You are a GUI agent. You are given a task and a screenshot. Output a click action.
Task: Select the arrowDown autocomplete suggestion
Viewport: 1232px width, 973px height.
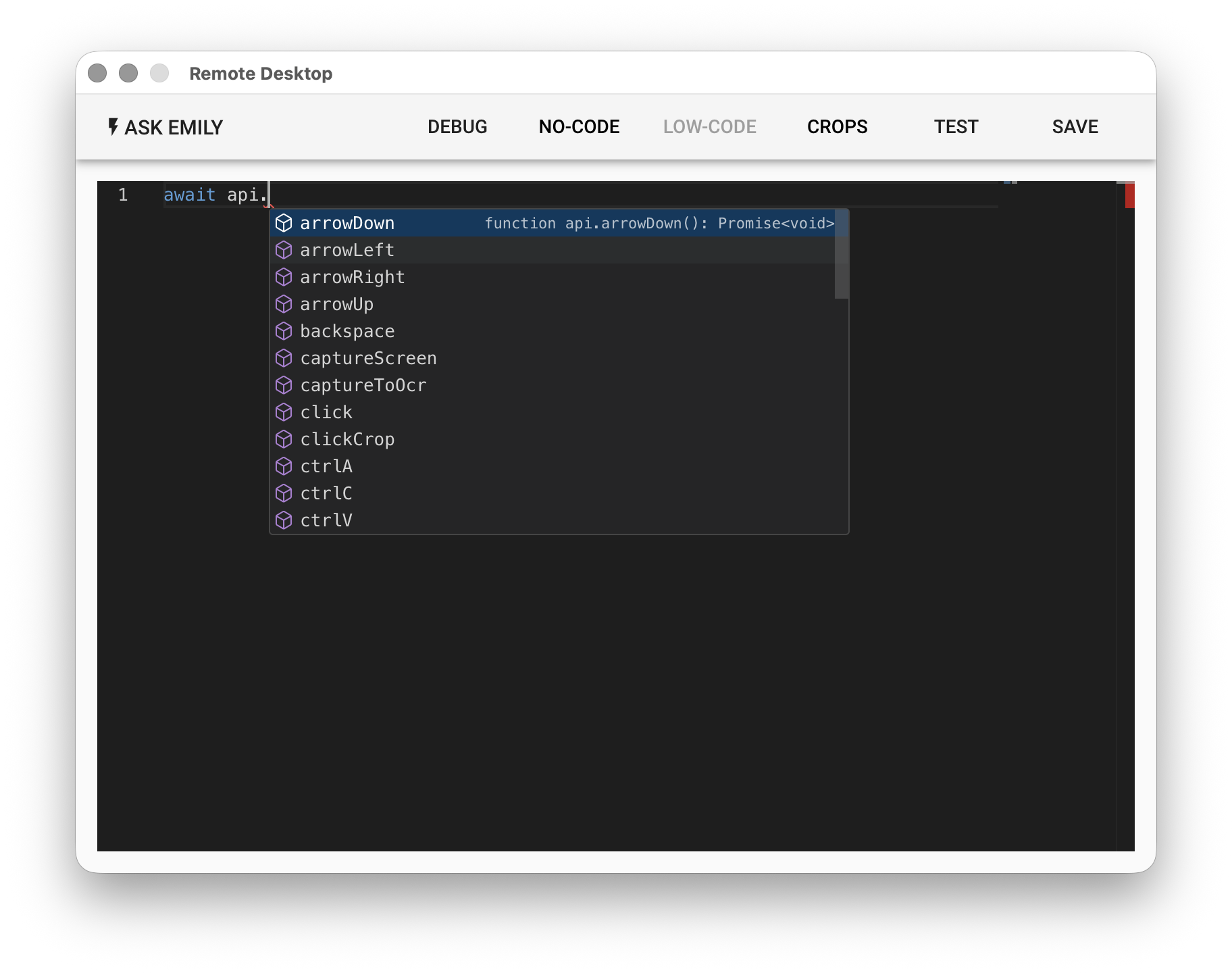tap(559, 223)
